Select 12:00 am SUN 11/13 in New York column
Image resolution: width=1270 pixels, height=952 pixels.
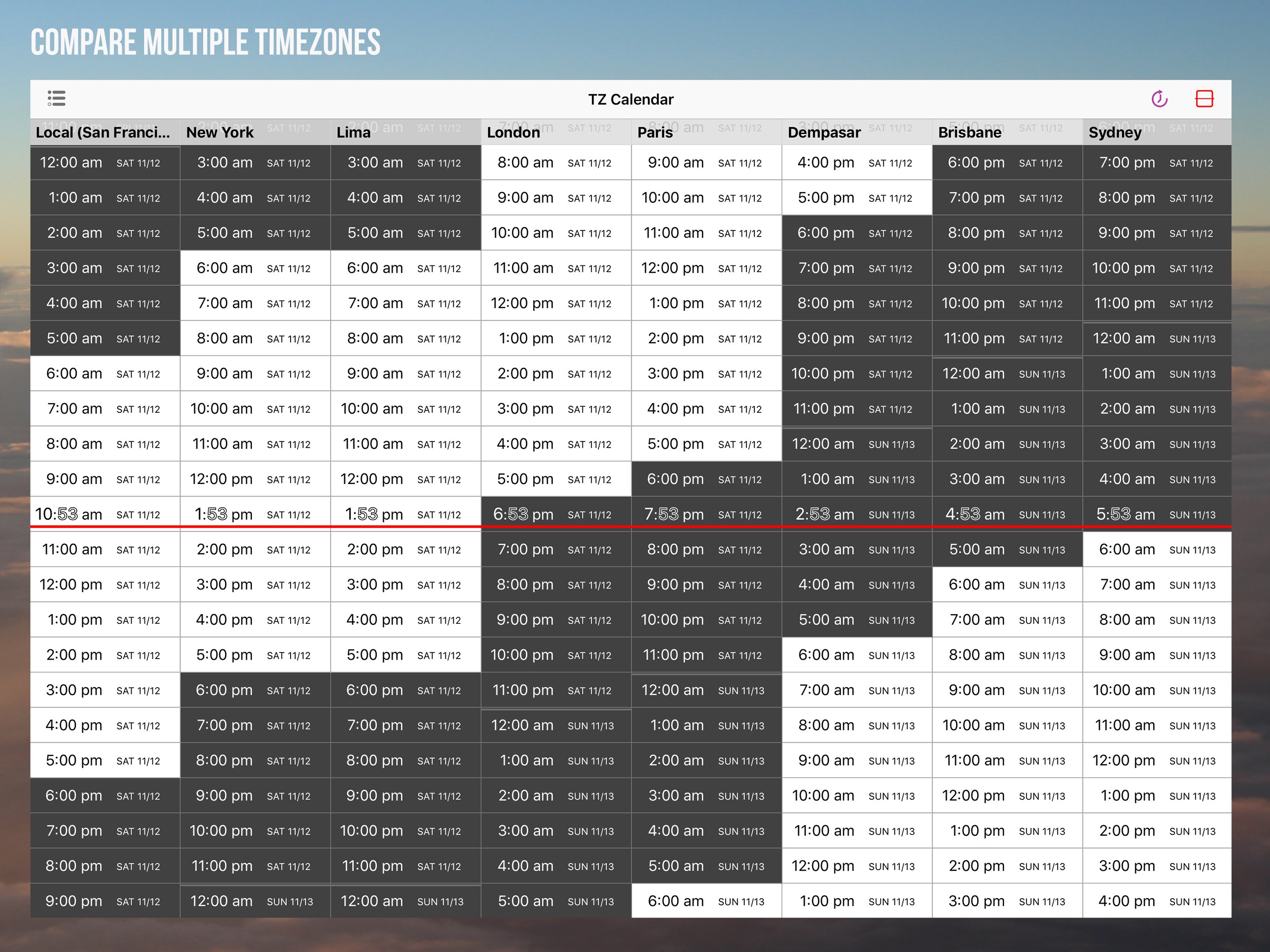(x=256, y=901)
